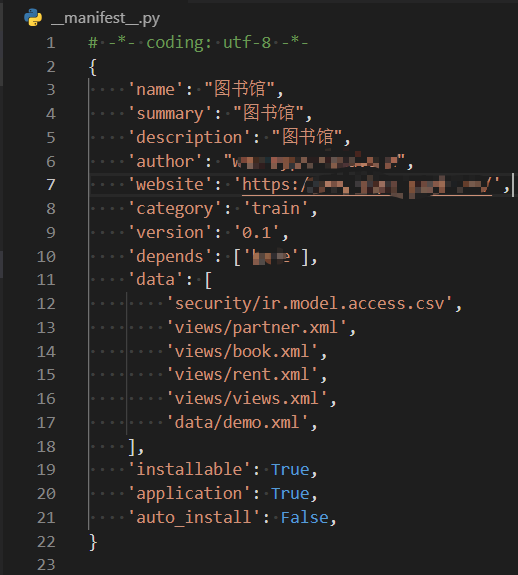Image resolution: width=518 pixels, height=575 pixels.
Task: Place cursor on the opening brace on line 2
Action: tap(93, 67)
